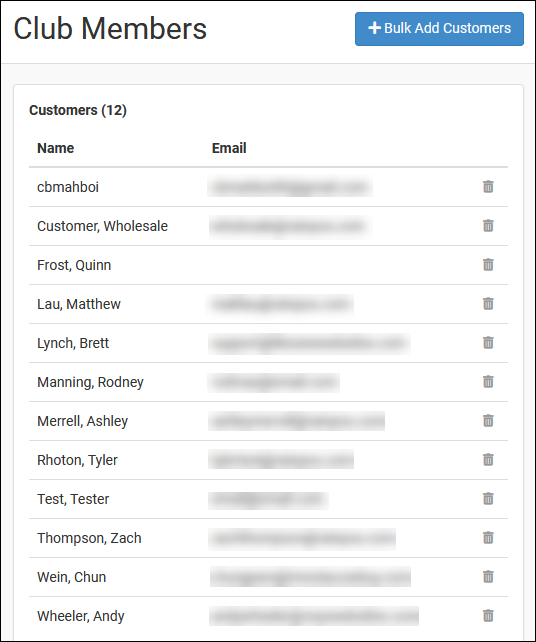Delete Thompson, Zach from members
Image resolution: width=536 pixels, height=642 pixels.
(x=488, y=538)
